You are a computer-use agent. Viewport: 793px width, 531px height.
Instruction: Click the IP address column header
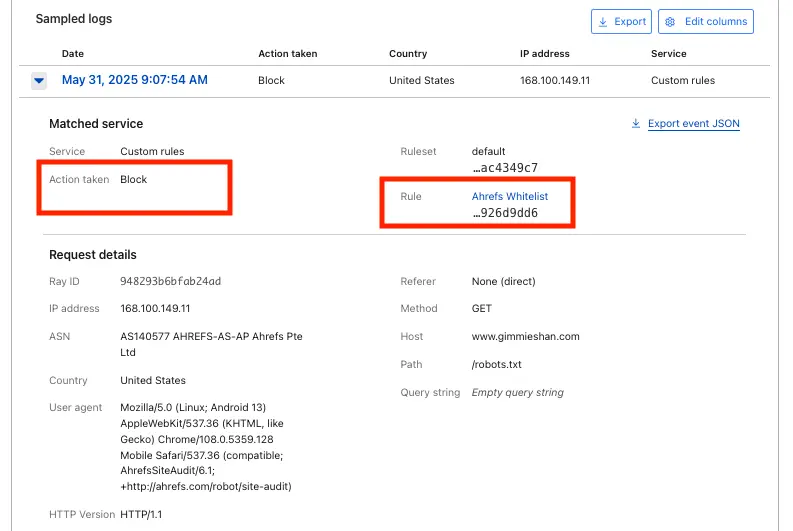(545, 54)
